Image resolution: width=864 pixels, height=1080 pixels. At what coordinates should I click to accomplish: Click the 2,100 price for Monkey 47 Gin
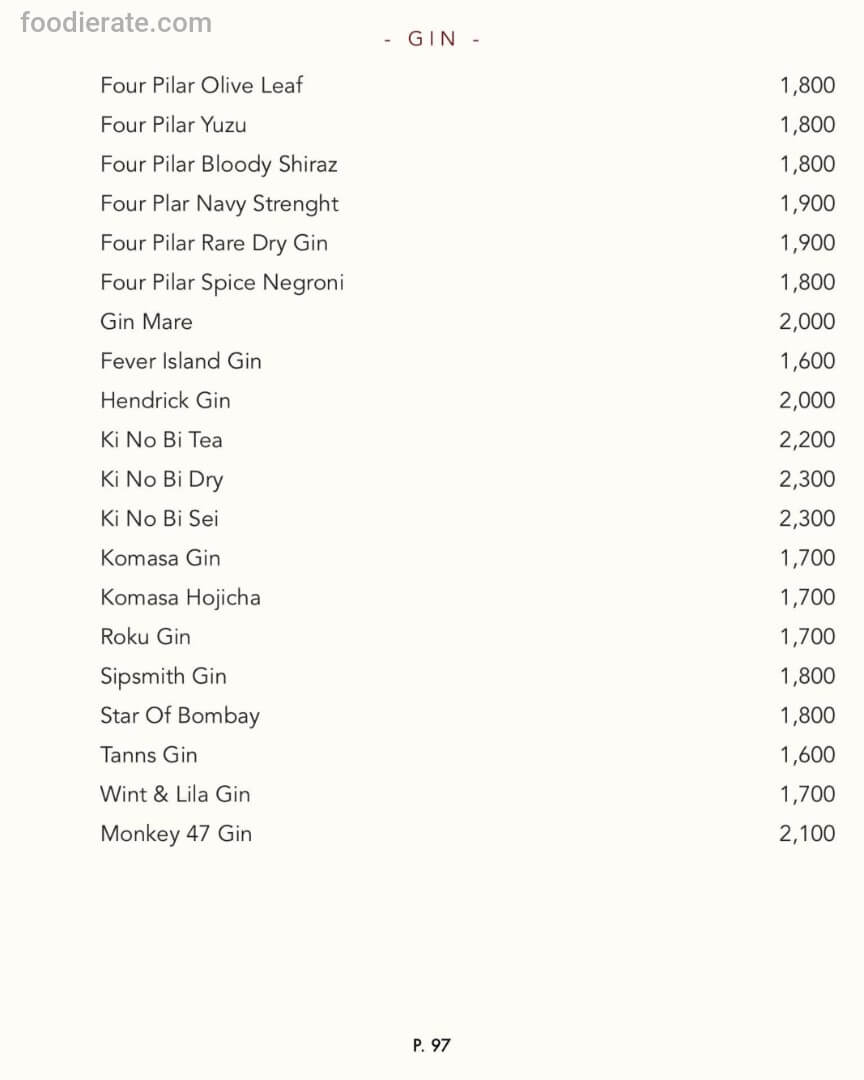pyautogui.click(x=807, y=834)
